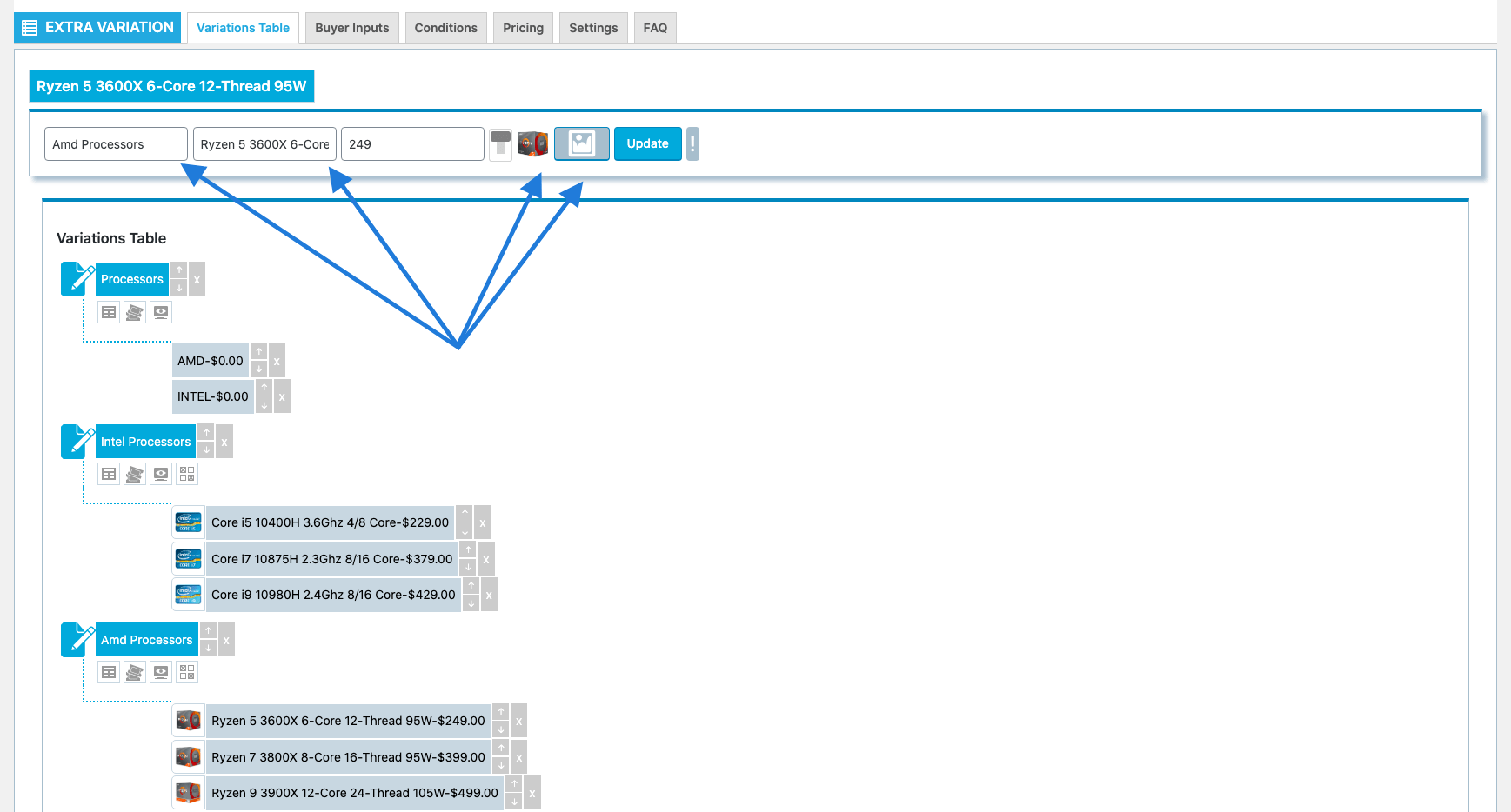Viewport: 1511px width, 812px height.
Task: Open the Settings tab
Action: coord(593,28)
